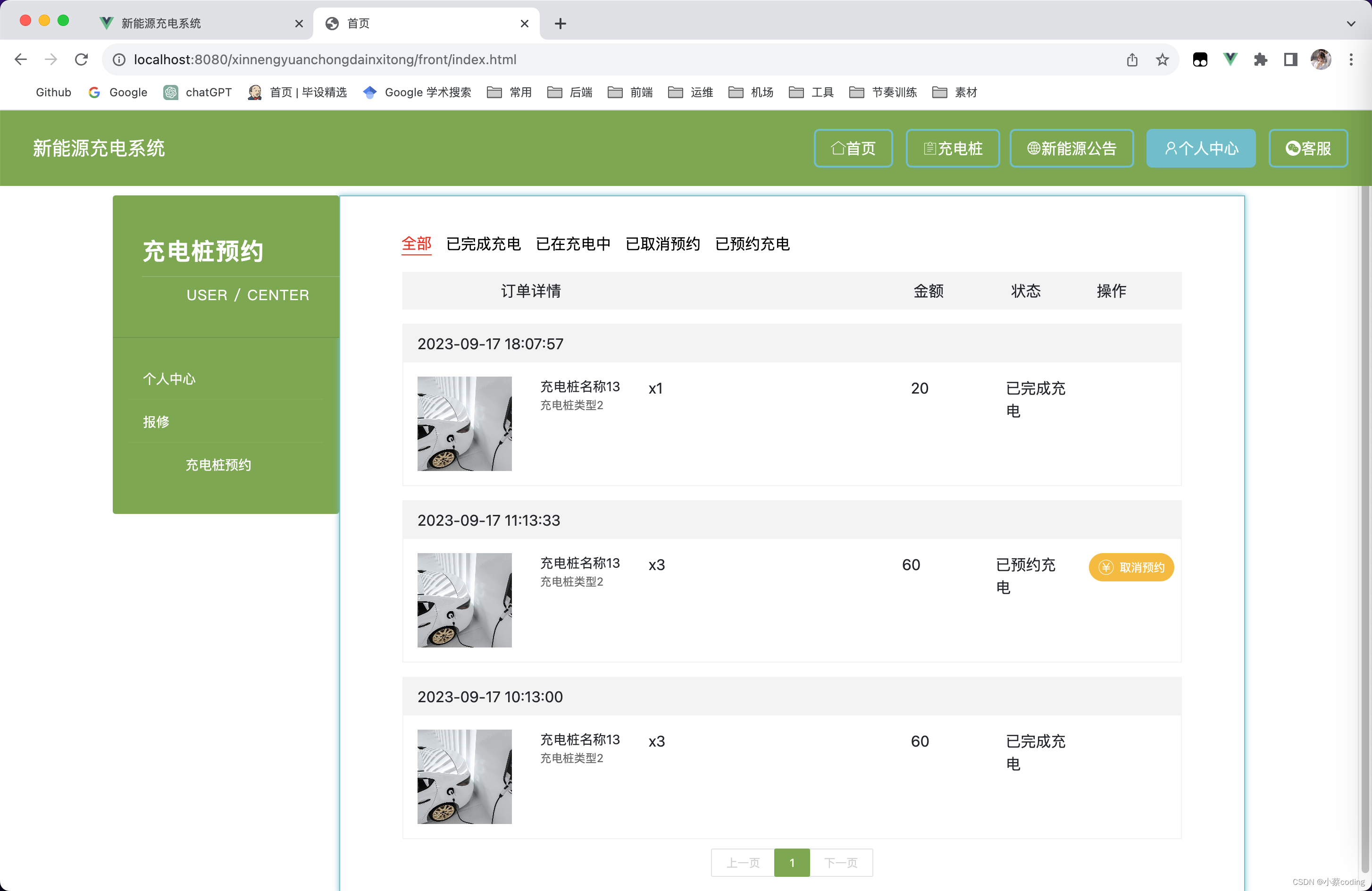This screenshot has height=891, width=1372.
Task: Click the 新能源充电系统 site title
Action: click(99, 148)
